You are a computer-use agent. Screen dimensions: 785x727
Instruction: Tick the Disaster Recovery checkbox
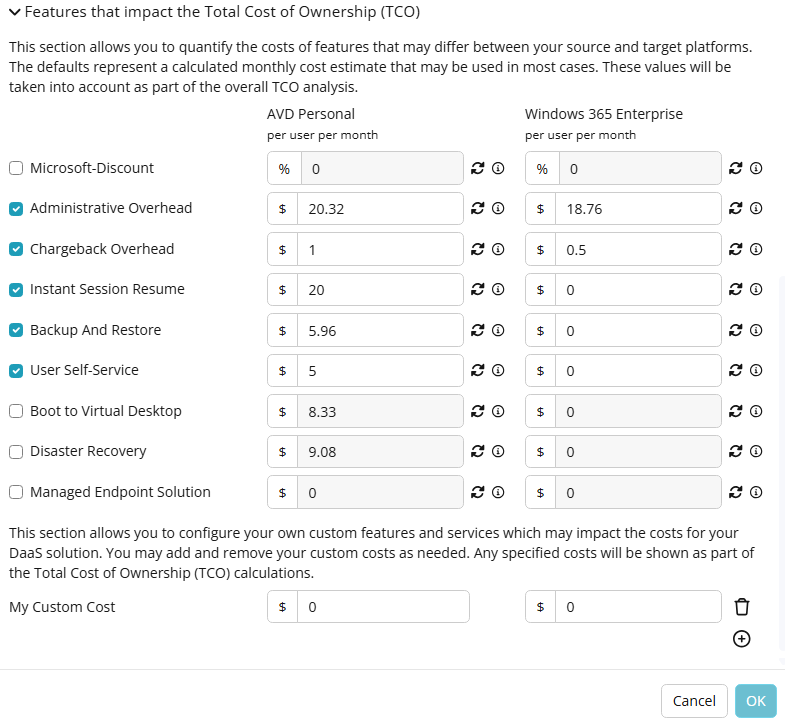coord(16,452)
